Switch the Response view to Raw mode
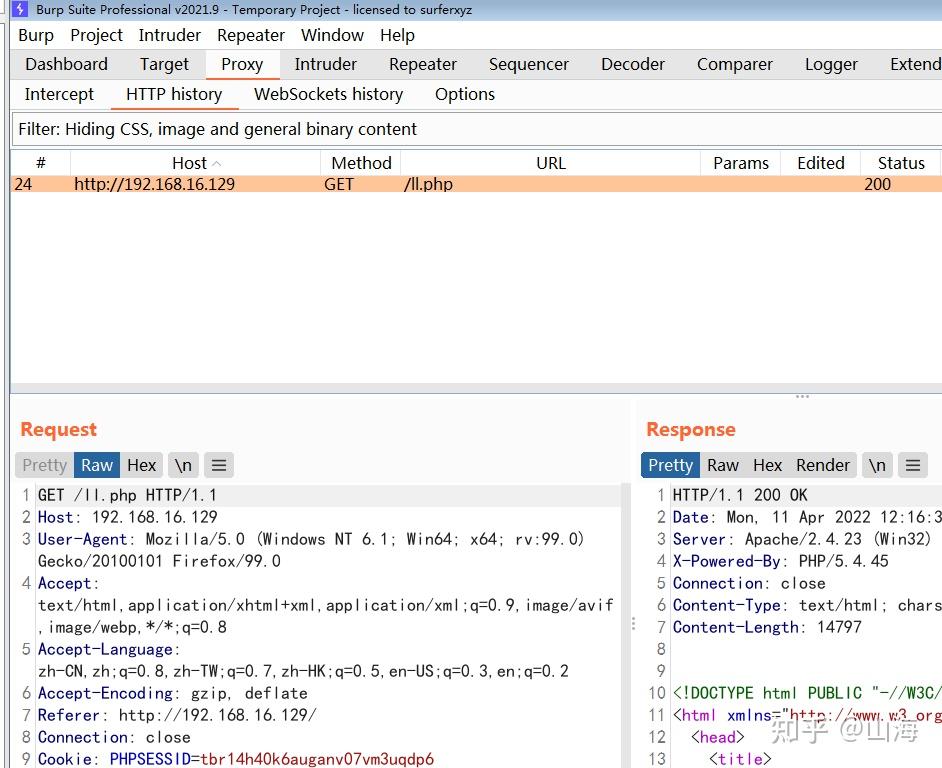The image size is (942, 768). pyautogui.click(x=722, y=464)
